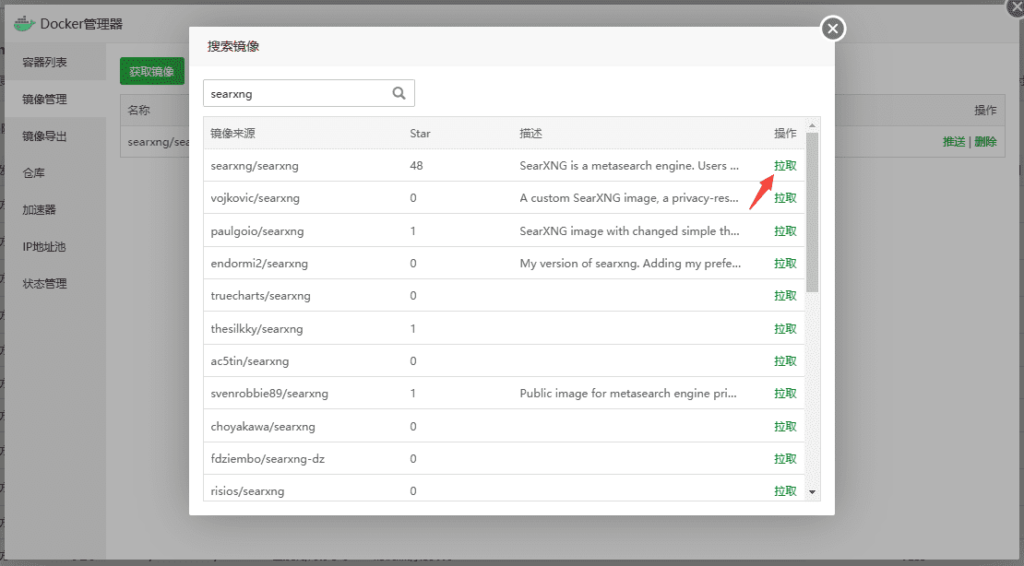Screen dimensions: 1024x566
Task: Select choyakawa/searxng image name cell
Action: pos(263,427)
